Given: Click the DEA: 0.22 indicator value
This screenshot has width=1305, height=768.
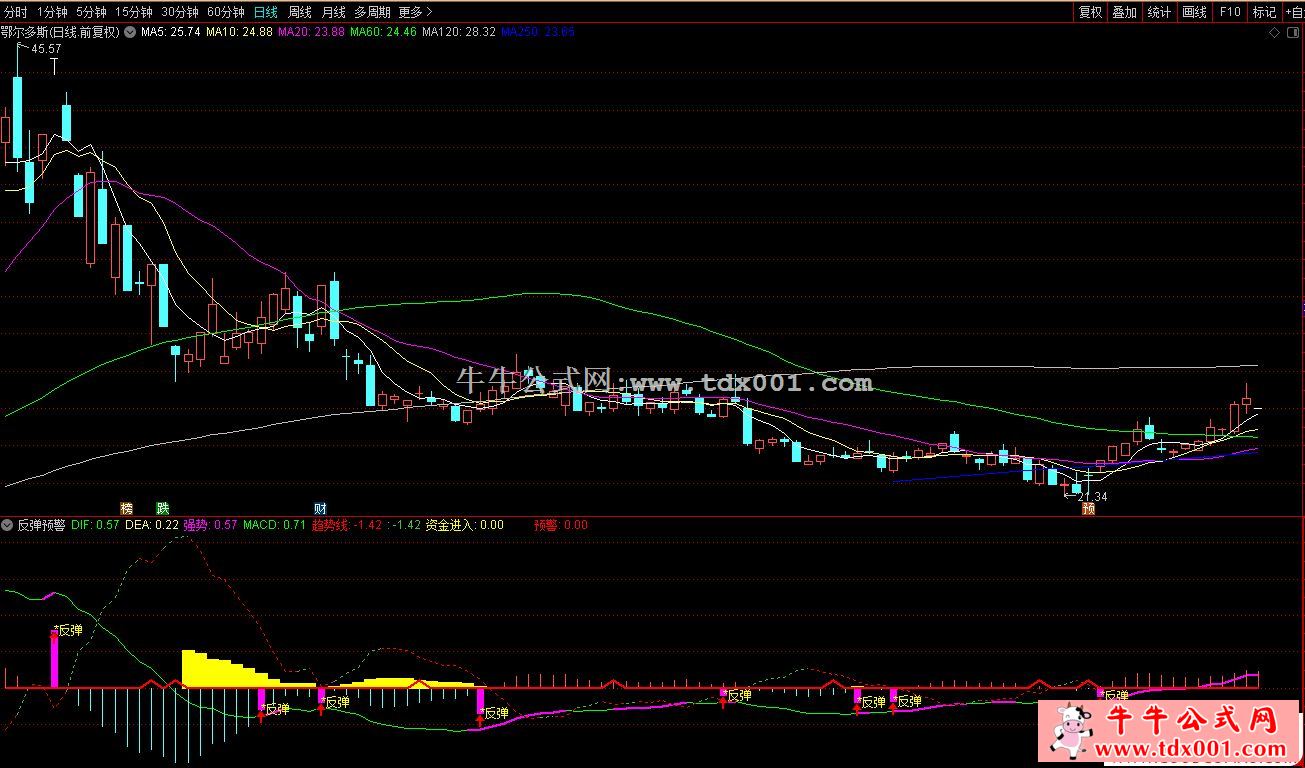Looking at the screenshot, I should pos(152,525).
